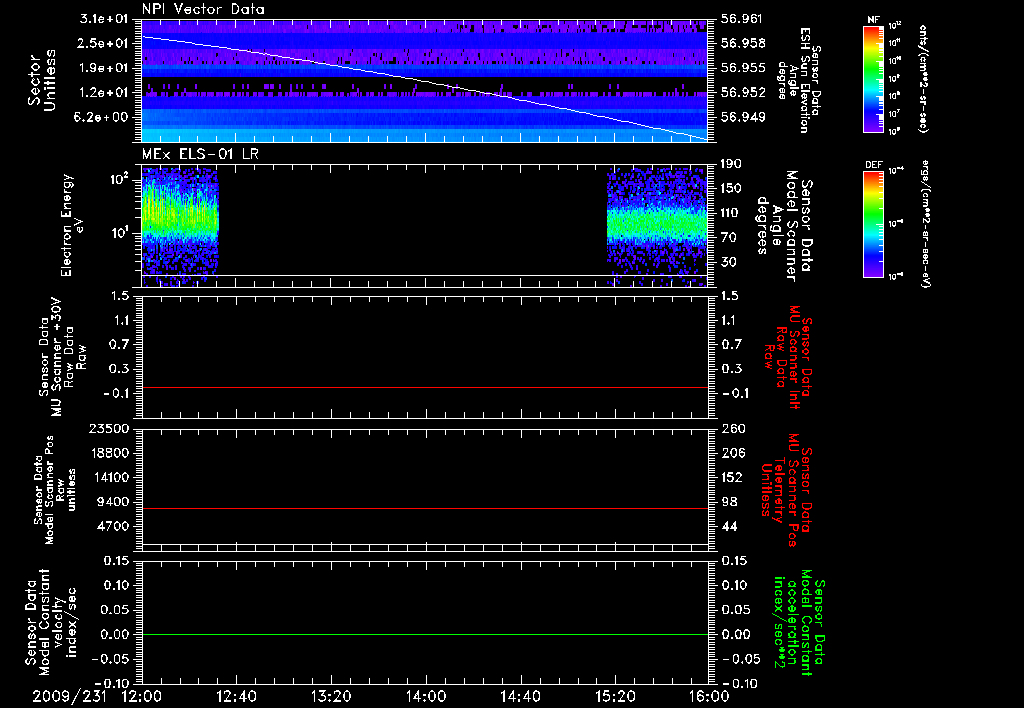Click the "MU Scanner +30V" axis label
The width and height of the screenshot is (1024, 708).
59,357
